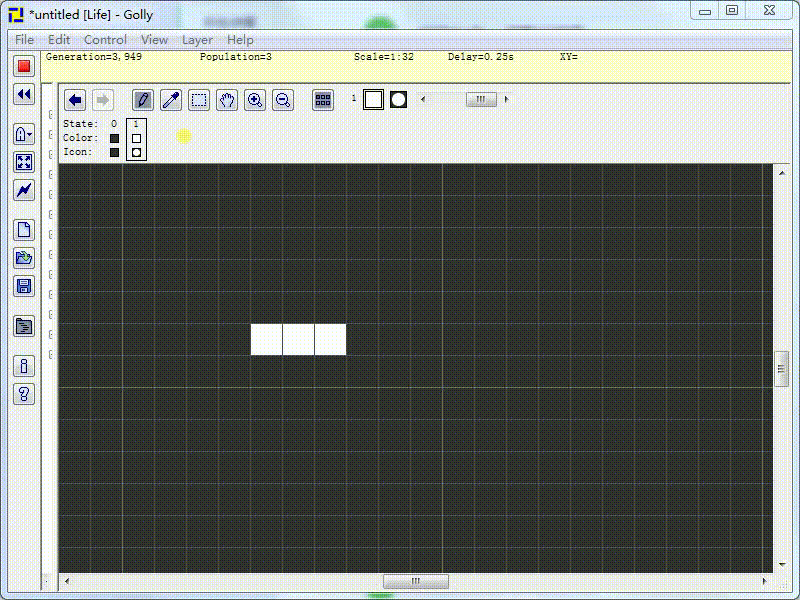Open the View menu
Screen dimensions: 800x600
click(154, 40)
